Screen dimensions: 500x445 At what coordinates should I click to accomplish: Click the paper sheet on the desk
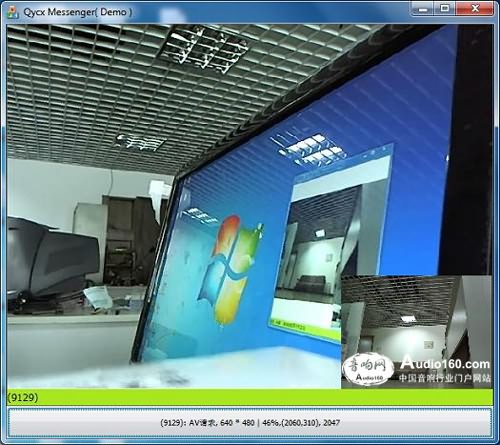(x=98, y=297)
